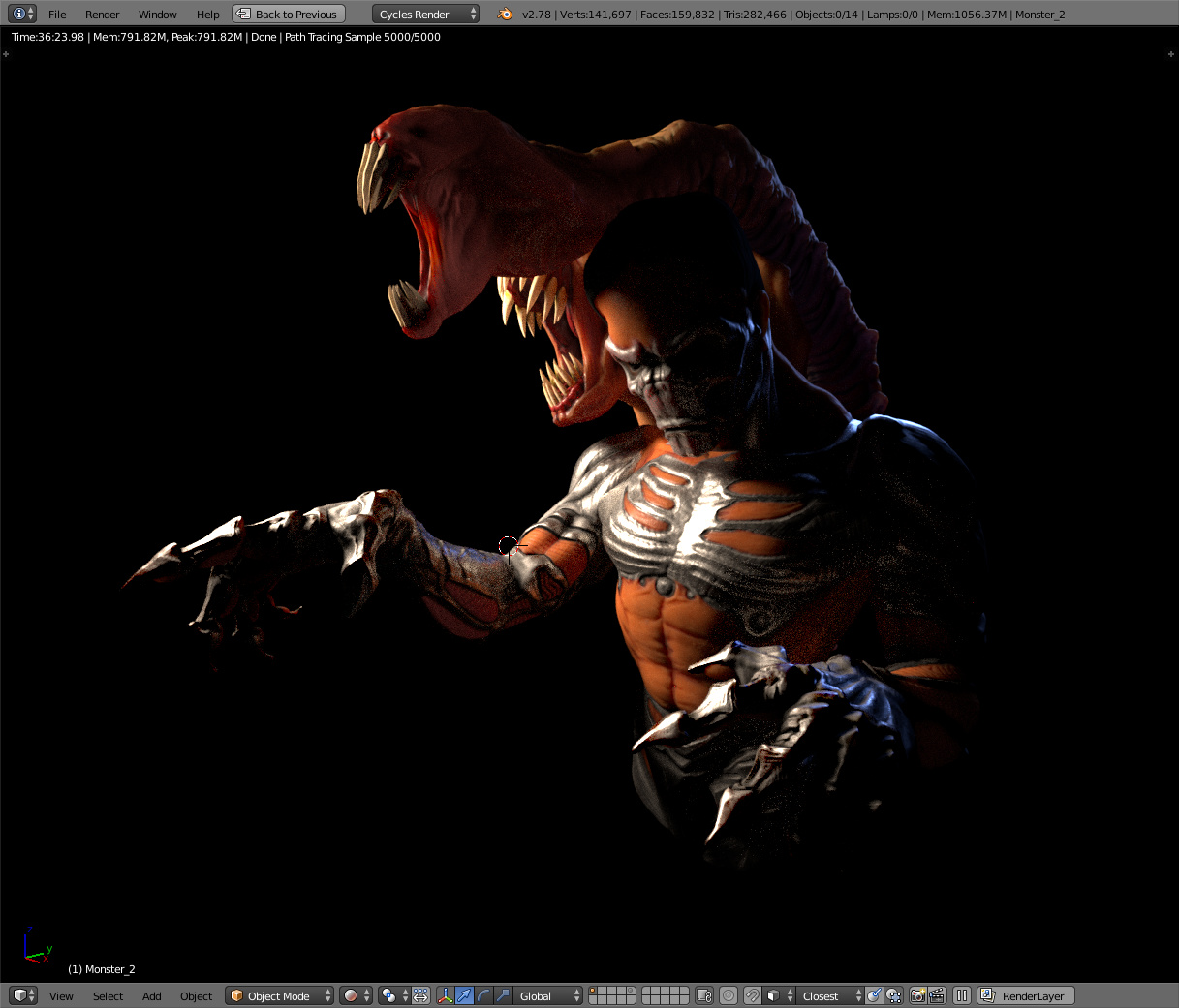Image resolution: width=1179 pixels, height=1008 pixels.
Task: Open the File menu
Action: pyautogui.click(x=57, y=15)
